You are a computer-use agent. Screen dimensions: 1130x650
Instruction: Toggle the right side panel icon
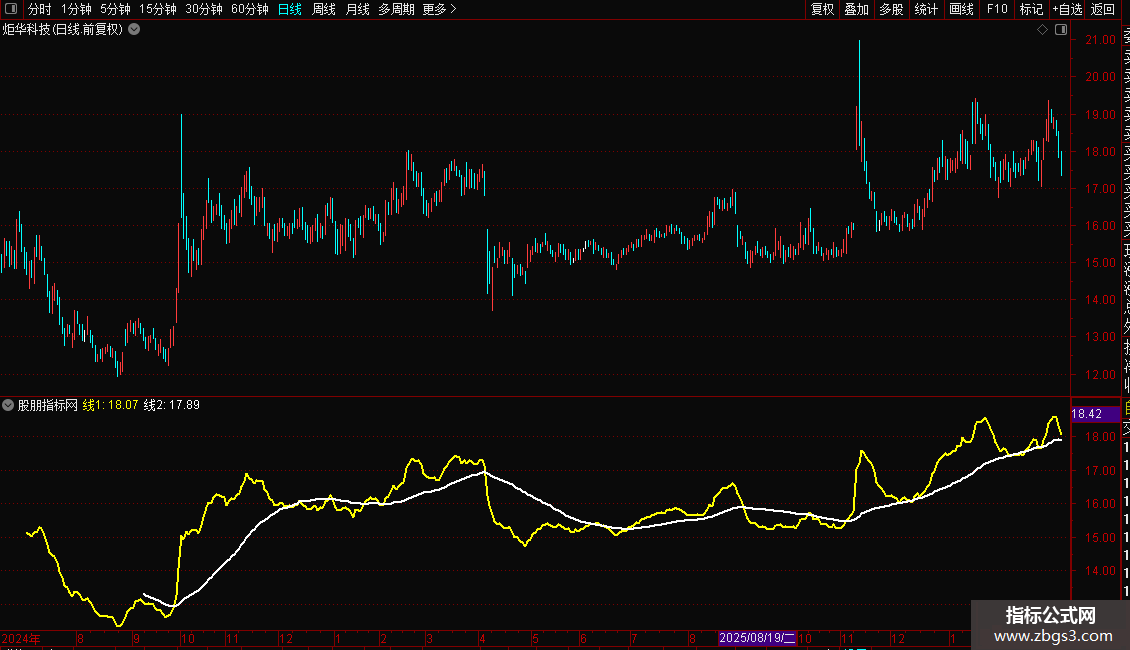1061,30
